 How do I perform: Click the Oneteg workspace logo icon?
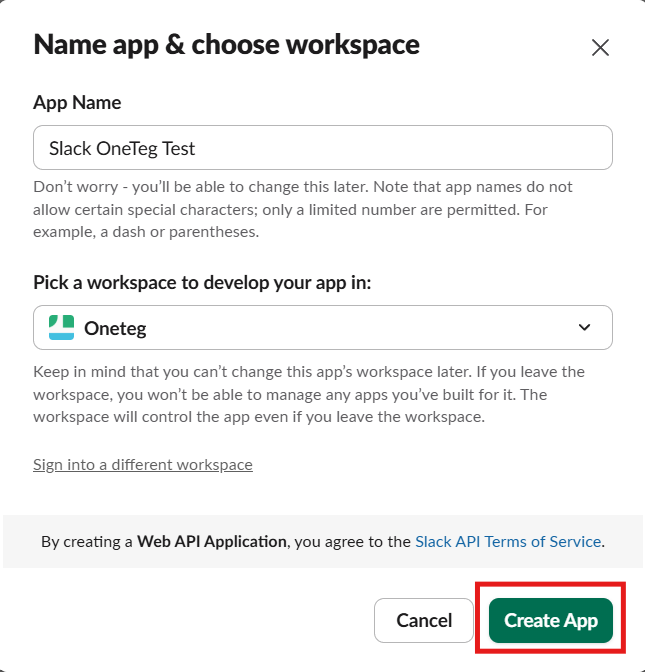click(x=61, y=327)
